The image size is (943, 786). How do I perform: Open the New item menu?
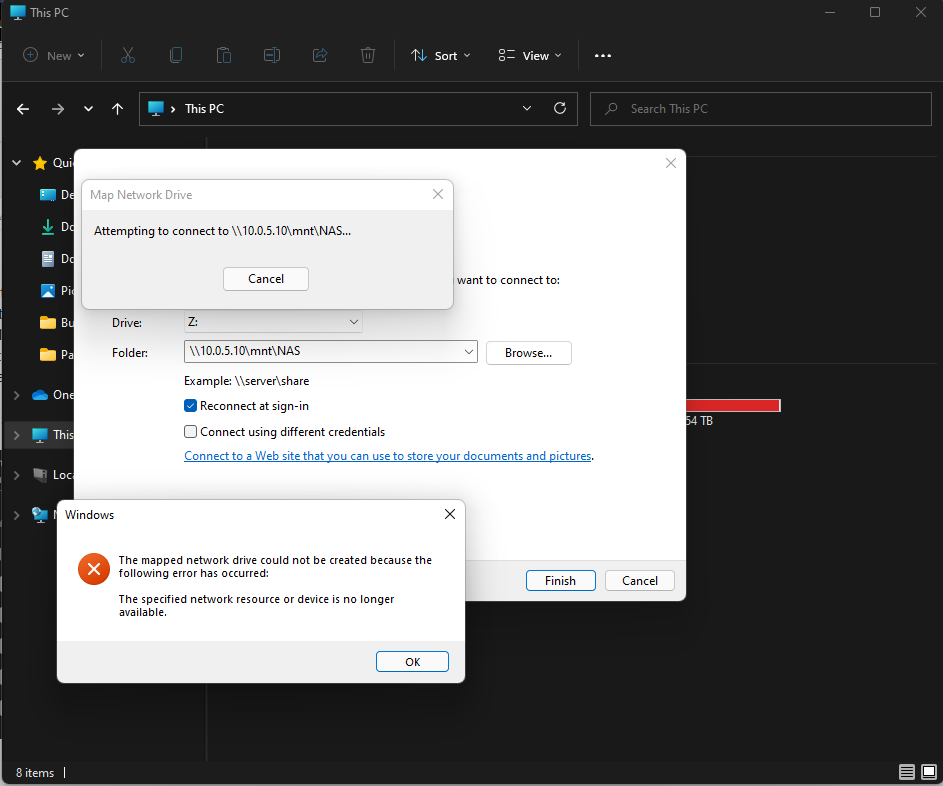54,55
